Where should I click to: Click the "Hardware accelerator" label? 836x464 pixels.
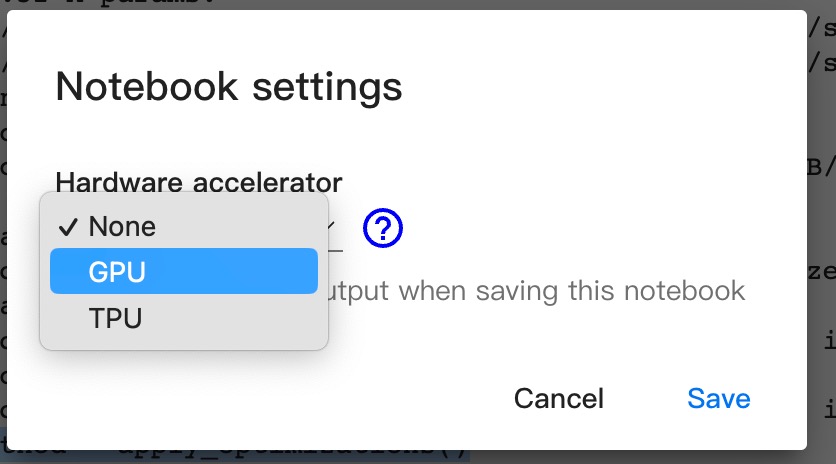pos(199,182)
